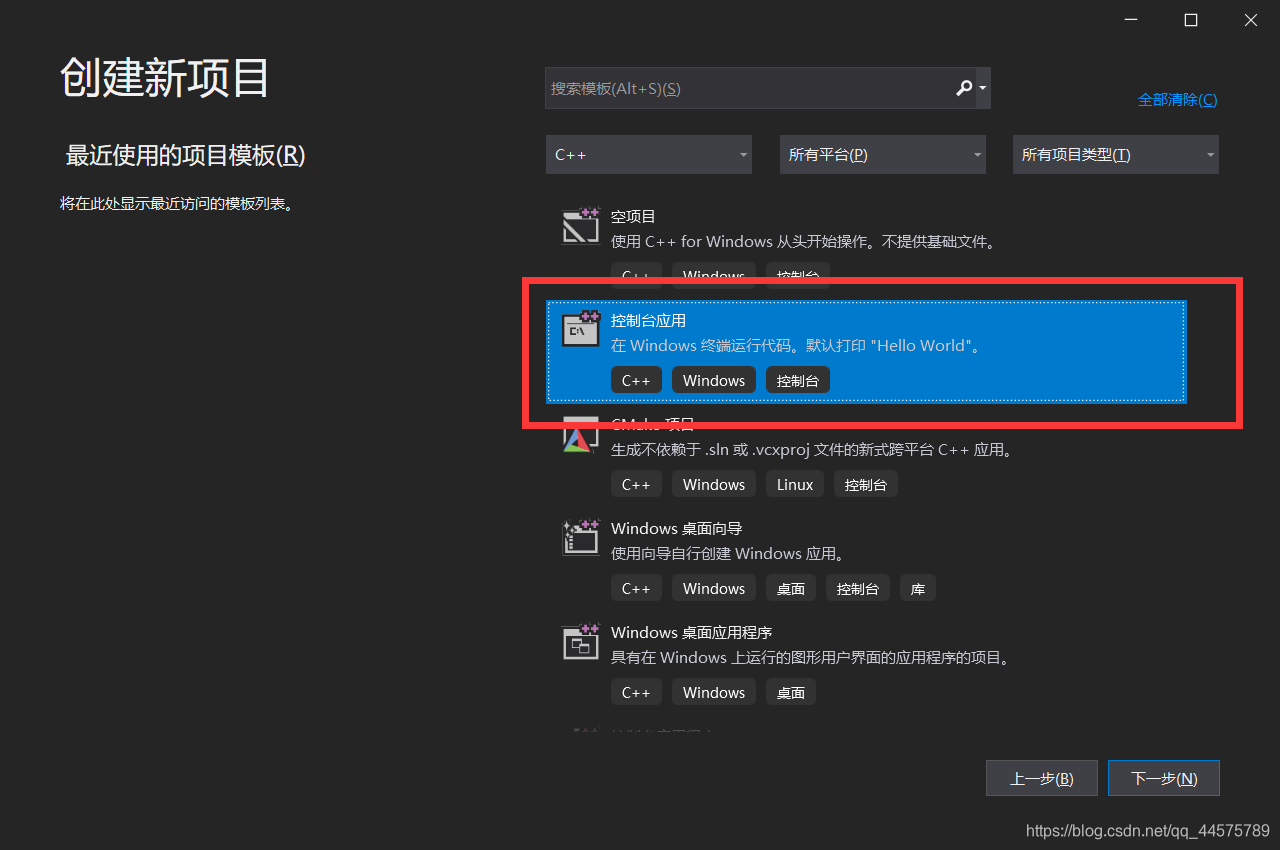The height and width of the screenshot is (850, 1280).
Task: Click the Linux tag under CMake 项目
Action: (794, 484)
